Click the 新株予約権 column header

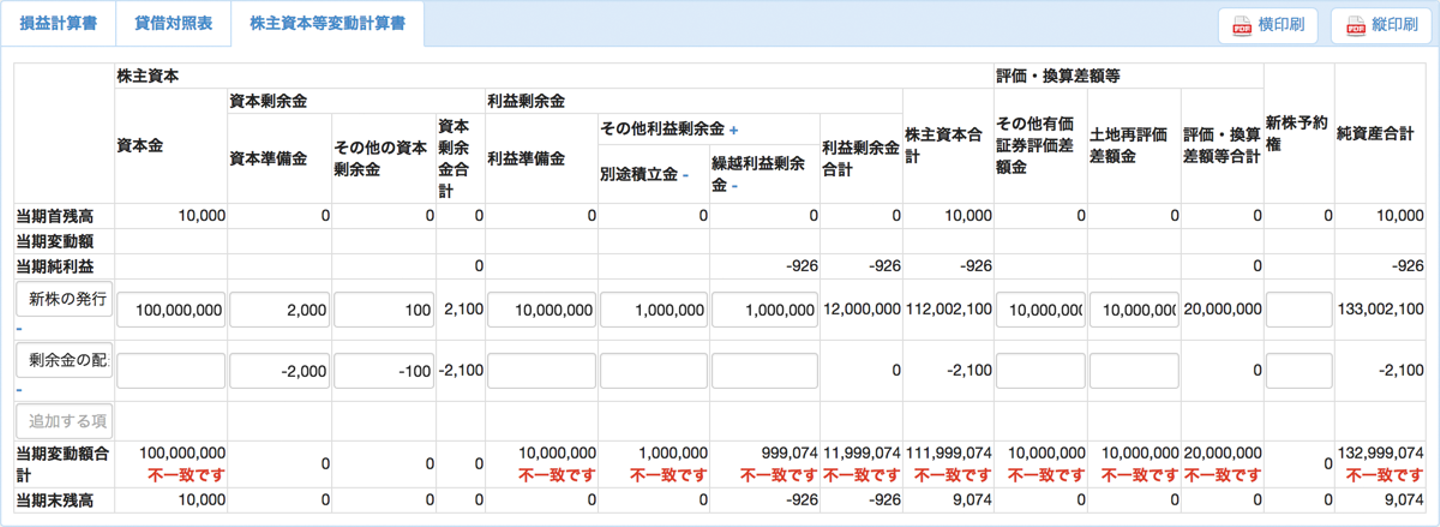pos(1297,133)
